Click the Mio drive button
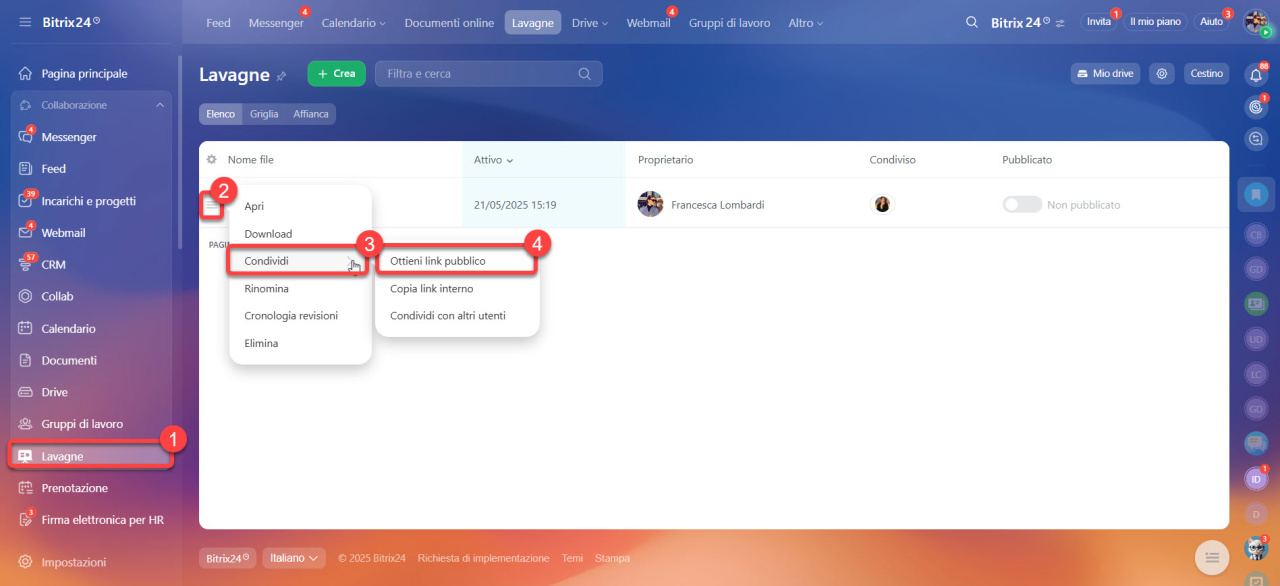This screenshot has height=586, width=1280. point(1105,74)
